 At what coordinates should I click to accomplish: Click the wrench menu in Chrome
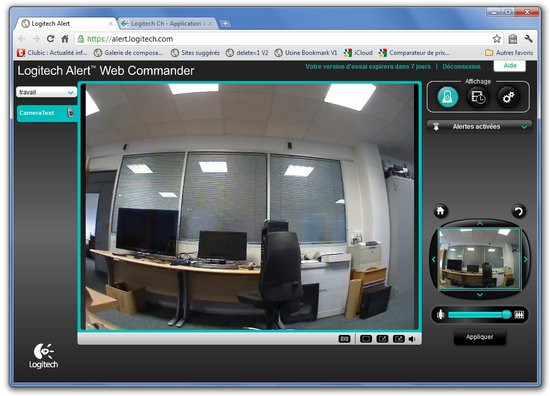click(x=528, y=39)
